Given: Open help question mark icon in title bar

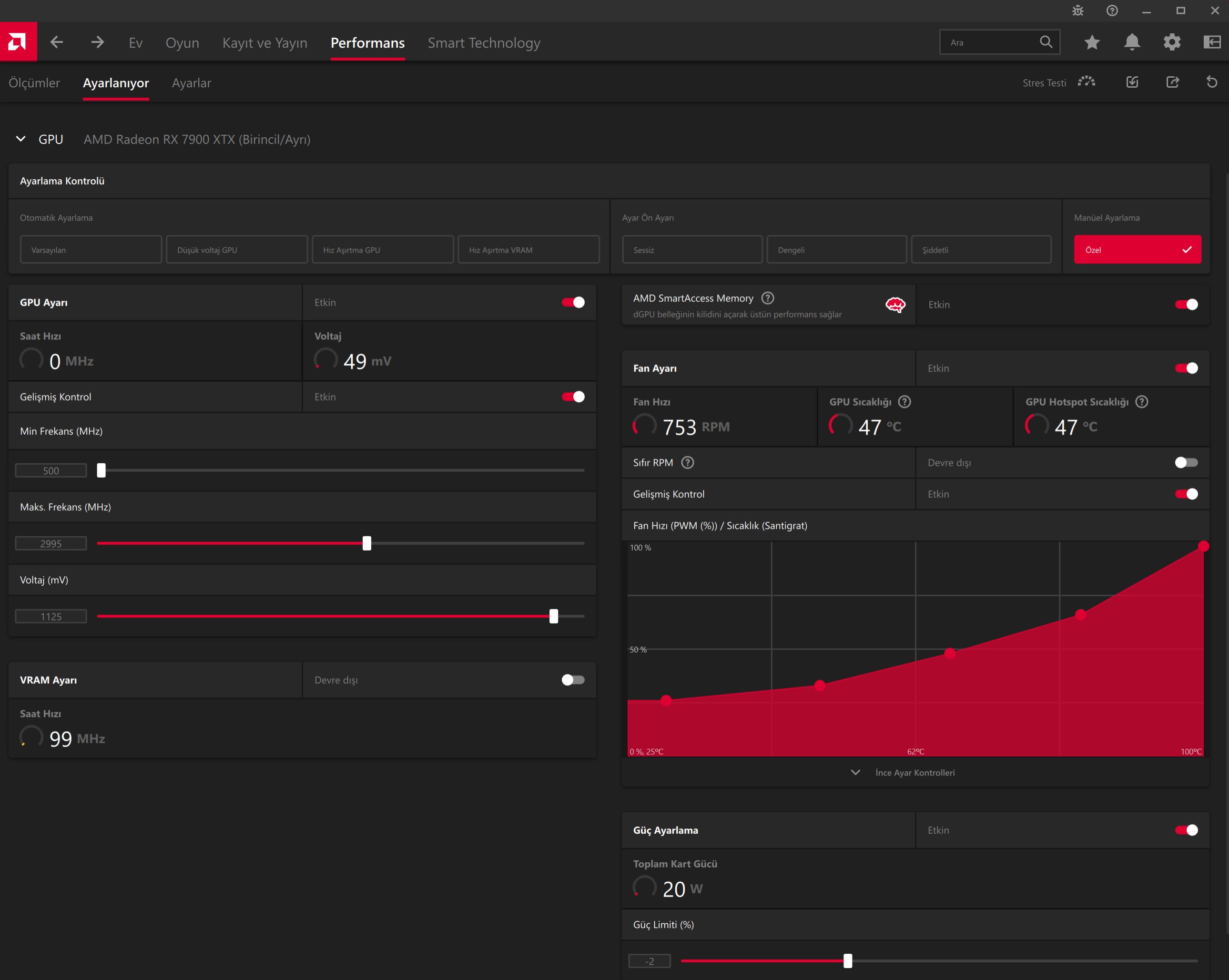Looking at the screenshot, I should (x=1112, y=11).
